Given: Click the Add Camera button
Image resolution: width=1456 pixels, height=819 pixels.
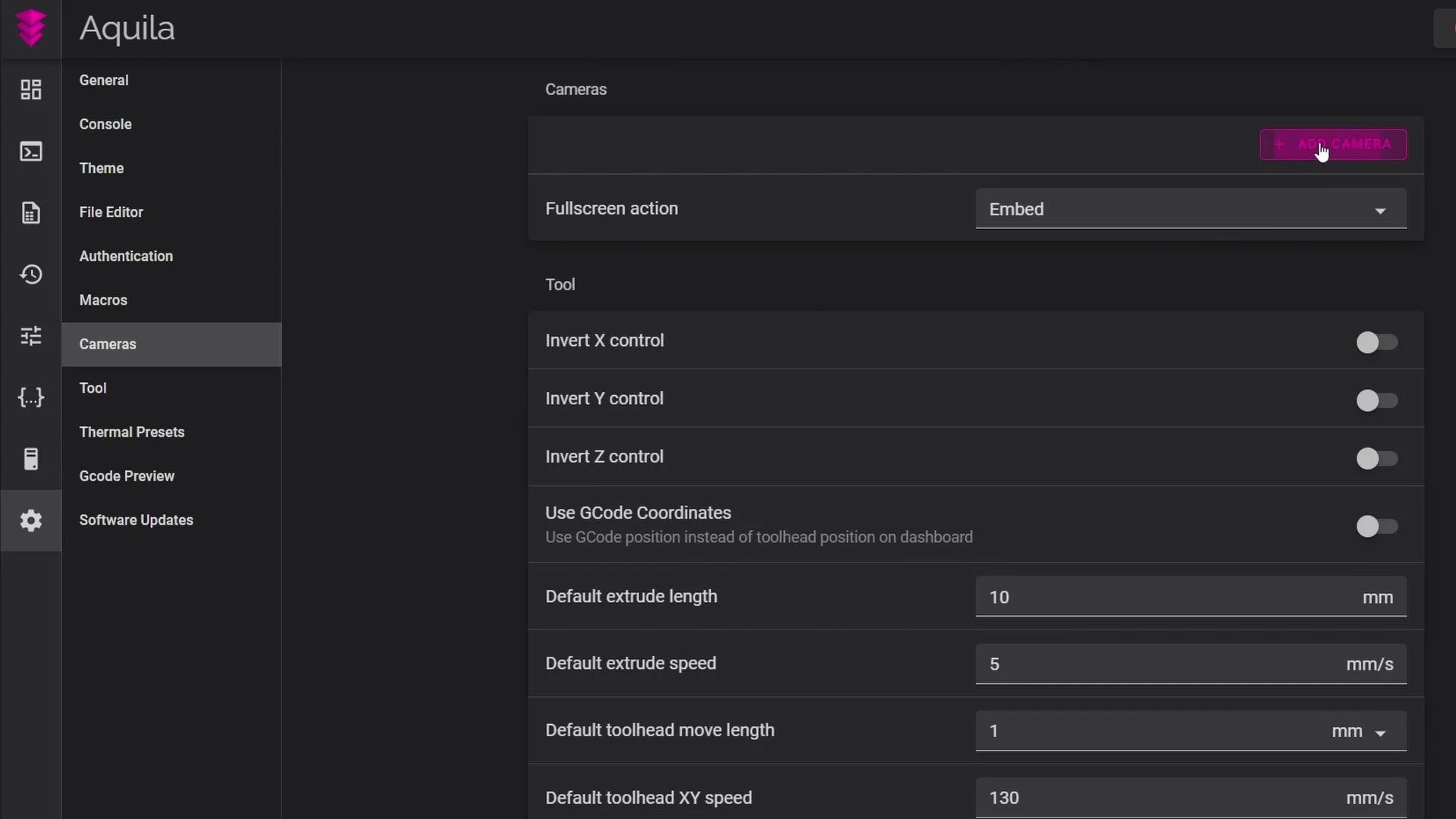Looking at the screenshot, I should [1332, 144].
